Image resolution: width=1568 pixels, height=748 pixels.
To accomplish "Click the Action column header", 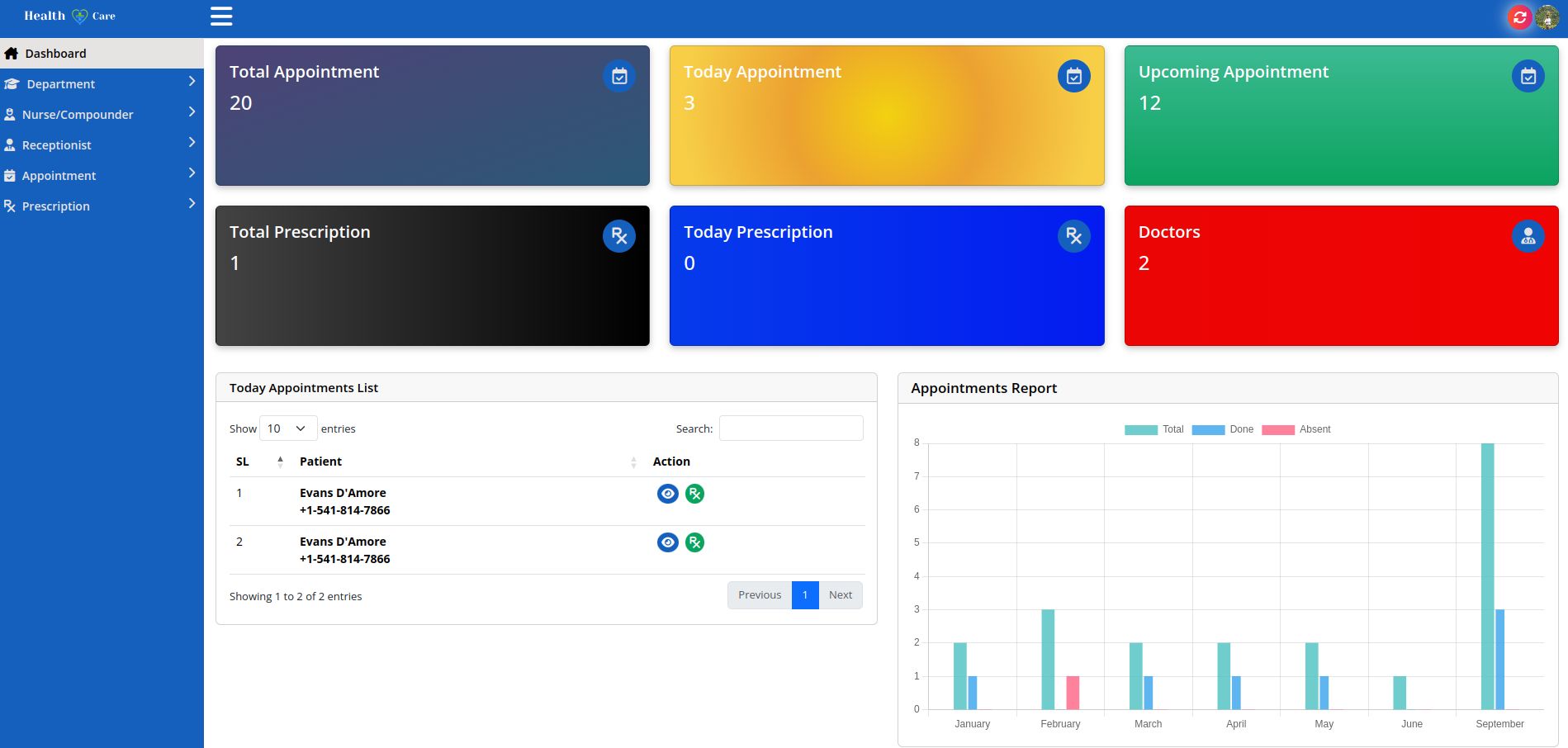I will (x=671, y=462).
